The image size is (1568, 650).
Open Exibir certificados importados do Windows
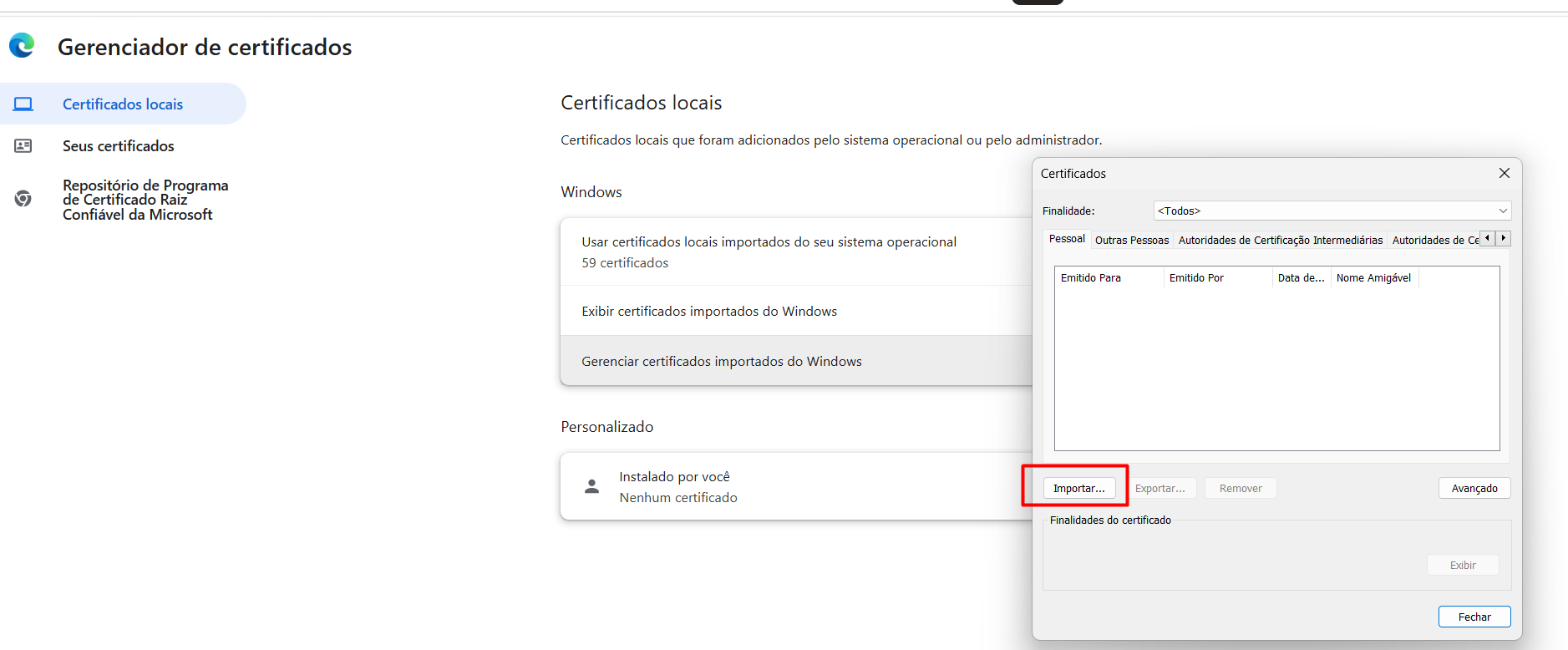click(796, 311)
